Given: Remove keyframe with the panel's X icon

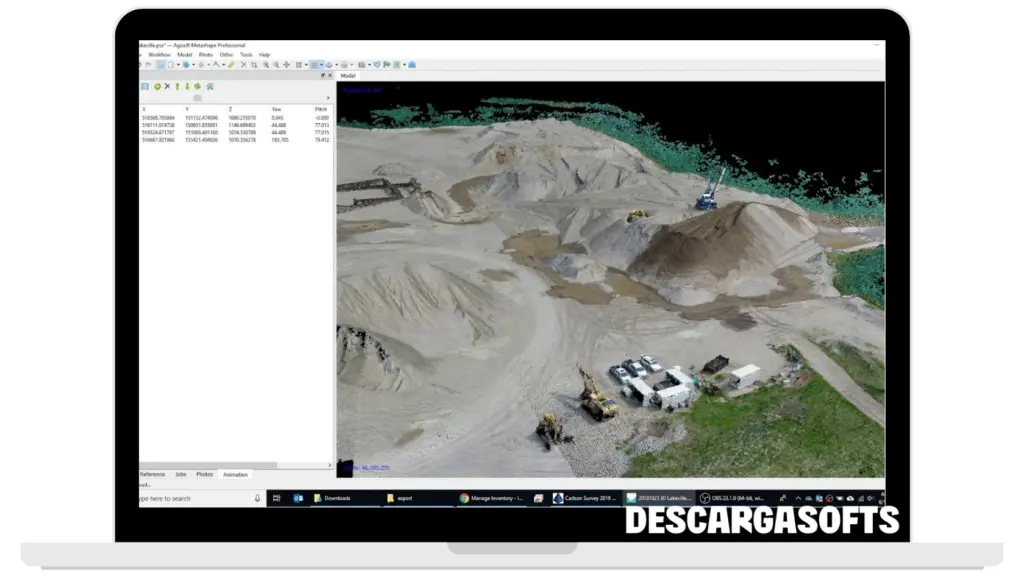Looking at the screenshot, I should 167,87.
